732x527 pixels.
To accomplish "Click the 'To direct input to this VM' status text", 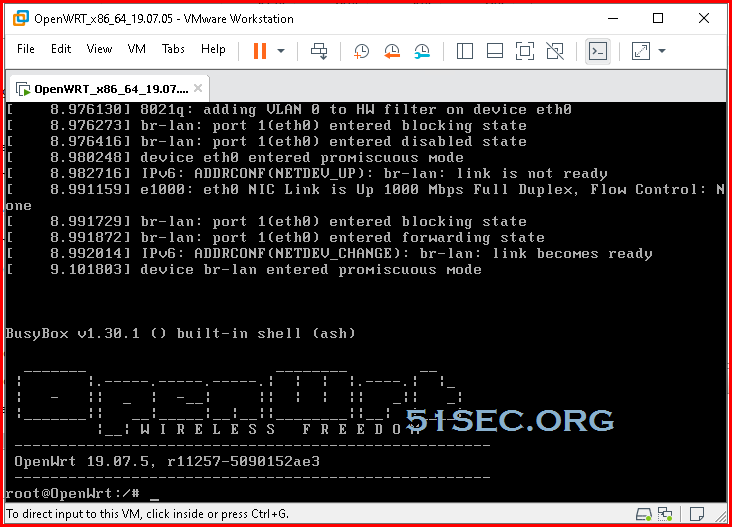I will pos(148,514).
